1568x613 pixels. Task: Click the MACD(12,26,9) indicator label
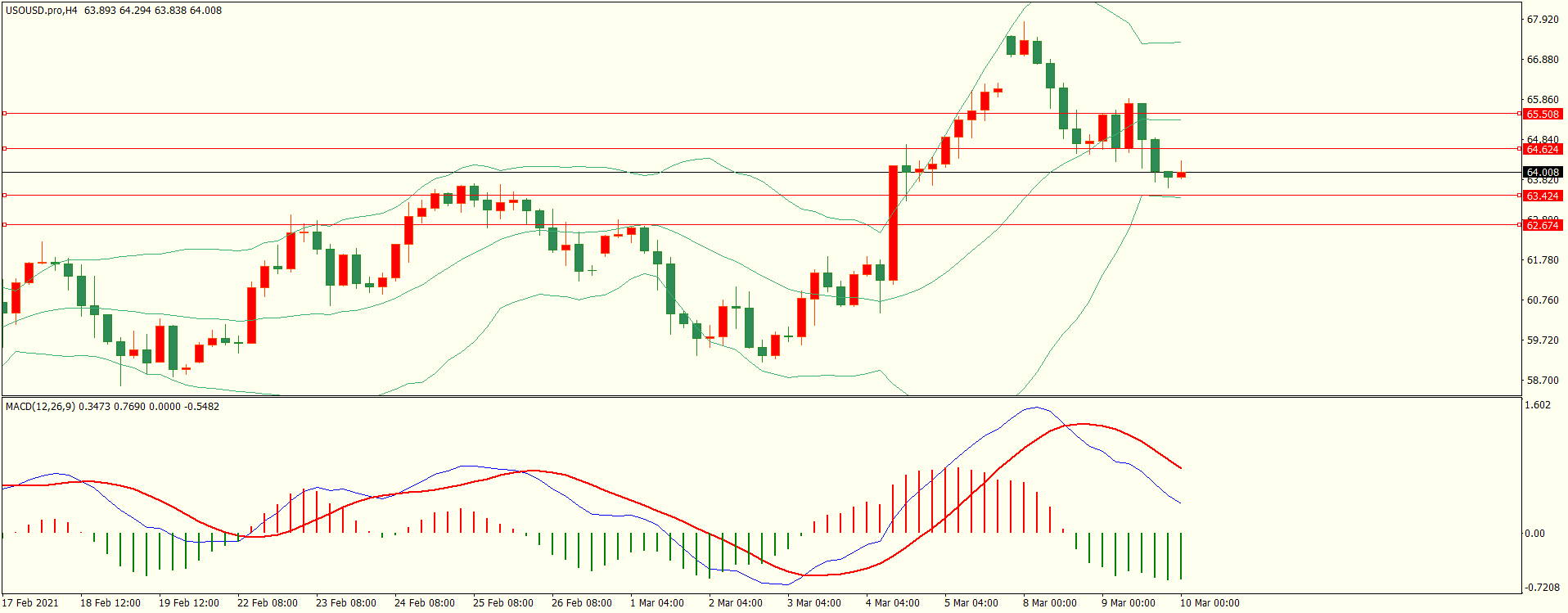pos(41,407)
